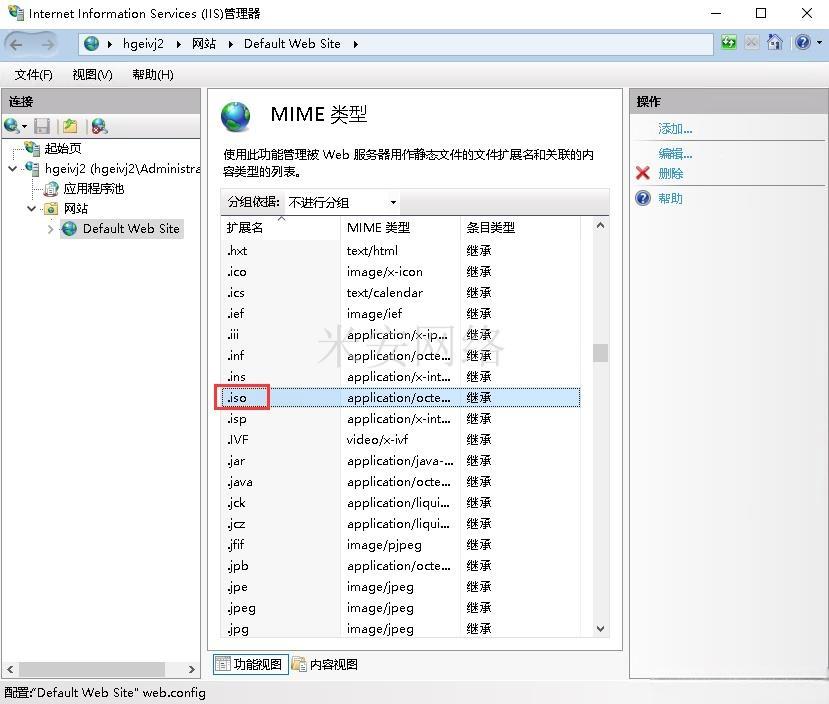Click the green refresh page icon

click(x=729, y=42)
